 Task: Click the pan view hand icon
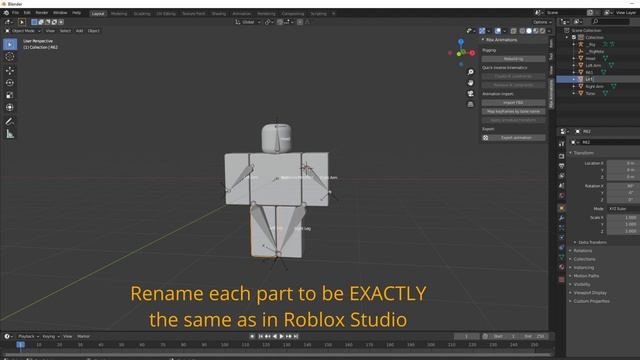(471, 83)
